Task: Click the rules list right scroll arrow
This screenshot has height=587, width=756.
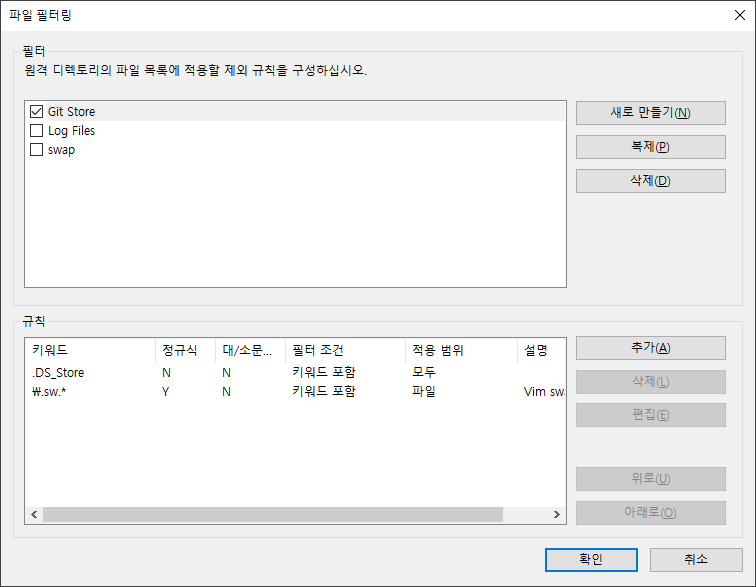Action: coord(556,515)
